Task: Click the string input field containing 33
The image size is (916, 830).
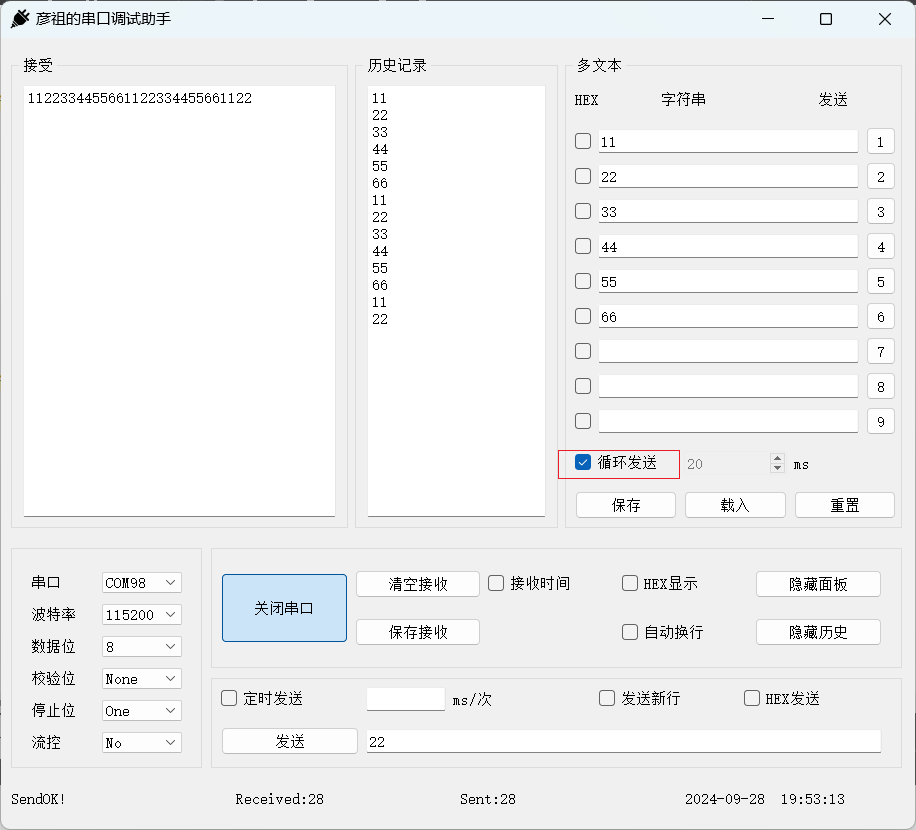Action: click(728, 212)
